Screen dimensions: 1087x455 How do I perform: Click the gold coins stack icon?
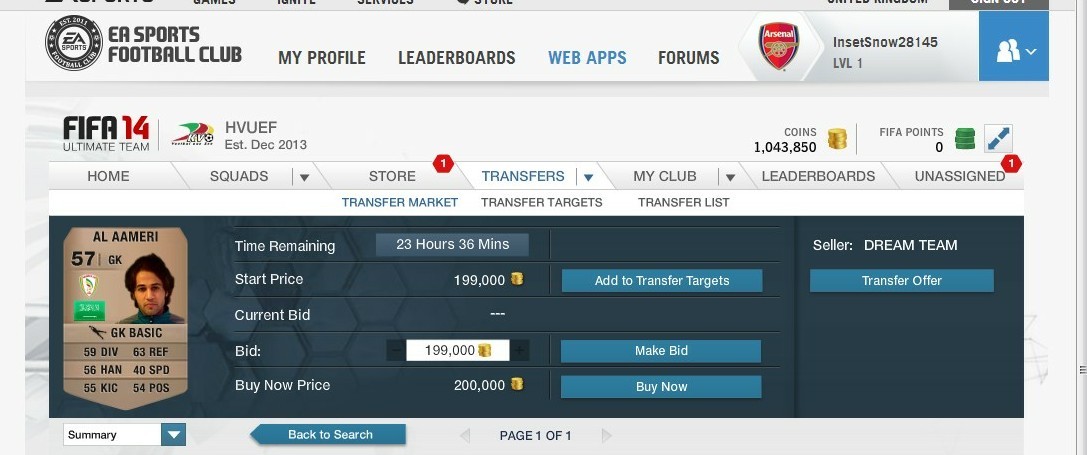click(837, 139)
